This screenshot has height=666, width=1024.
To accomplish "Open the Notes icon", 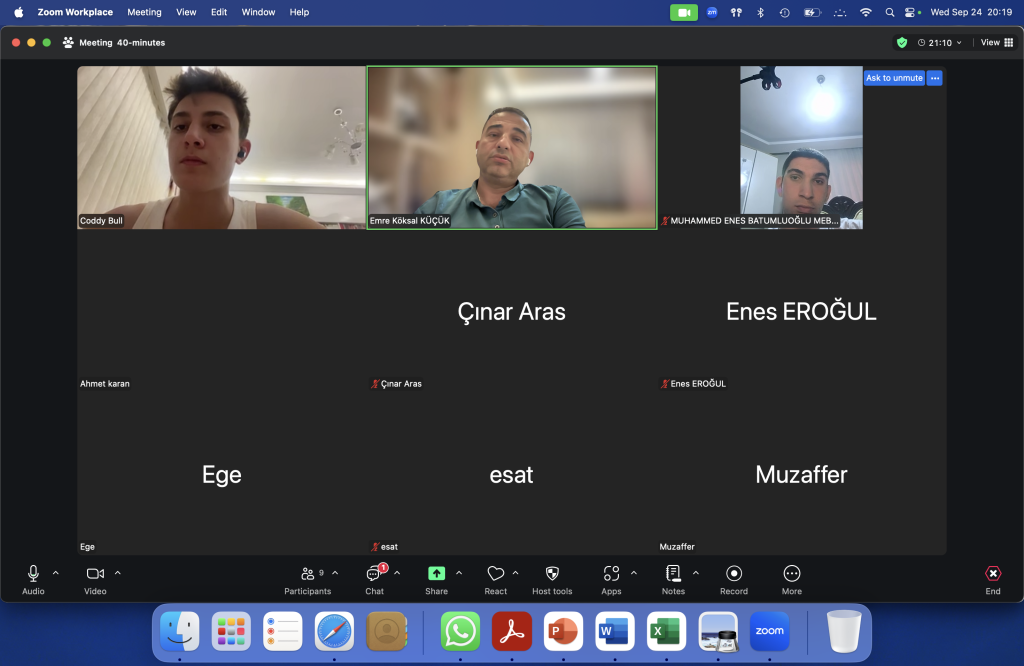I will [x=673, y=574].
